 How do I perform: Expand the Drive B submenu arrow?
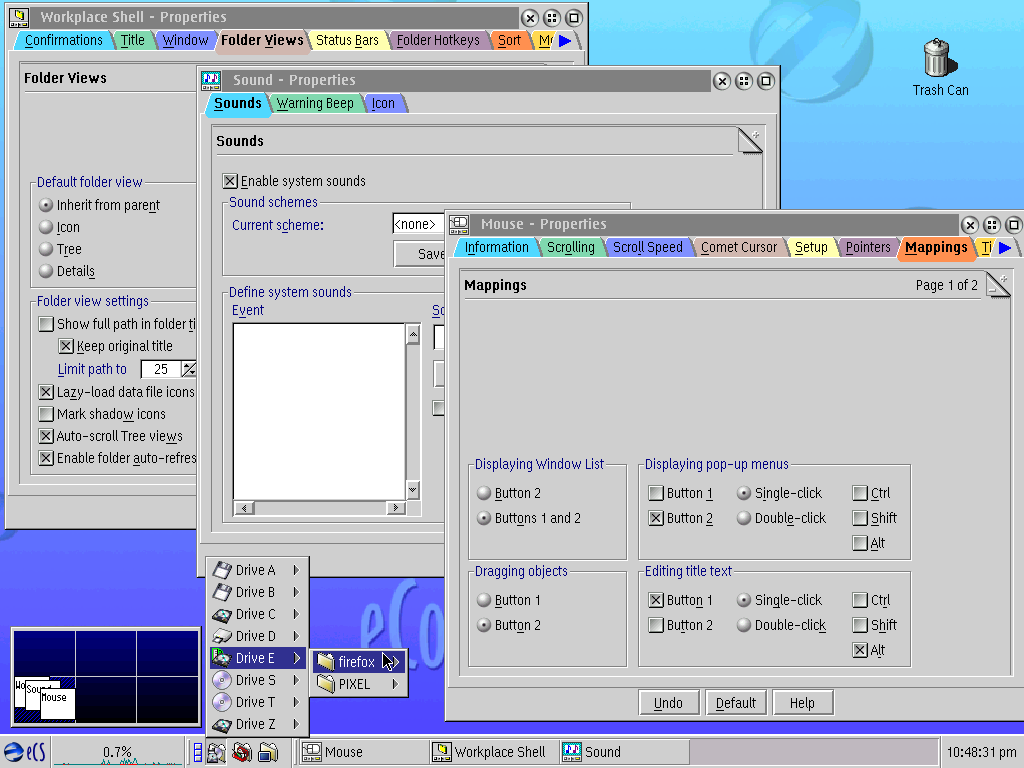pos(296,592)
